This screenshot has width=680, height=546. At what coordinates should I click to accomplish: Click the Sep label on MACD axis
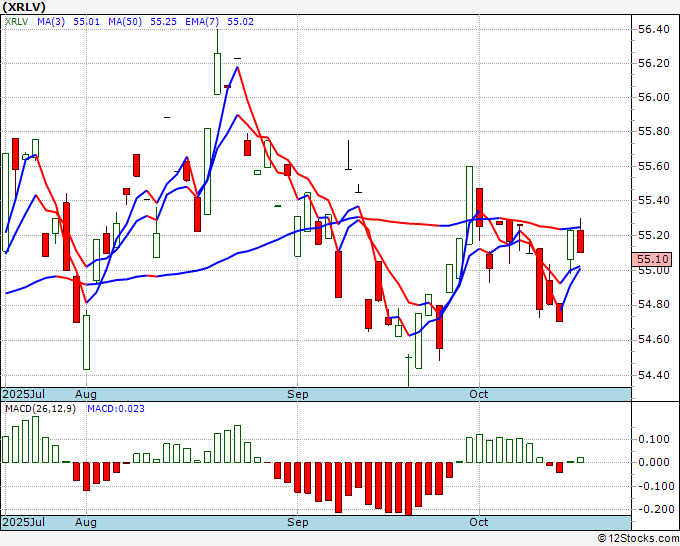(x=298, y=522)
